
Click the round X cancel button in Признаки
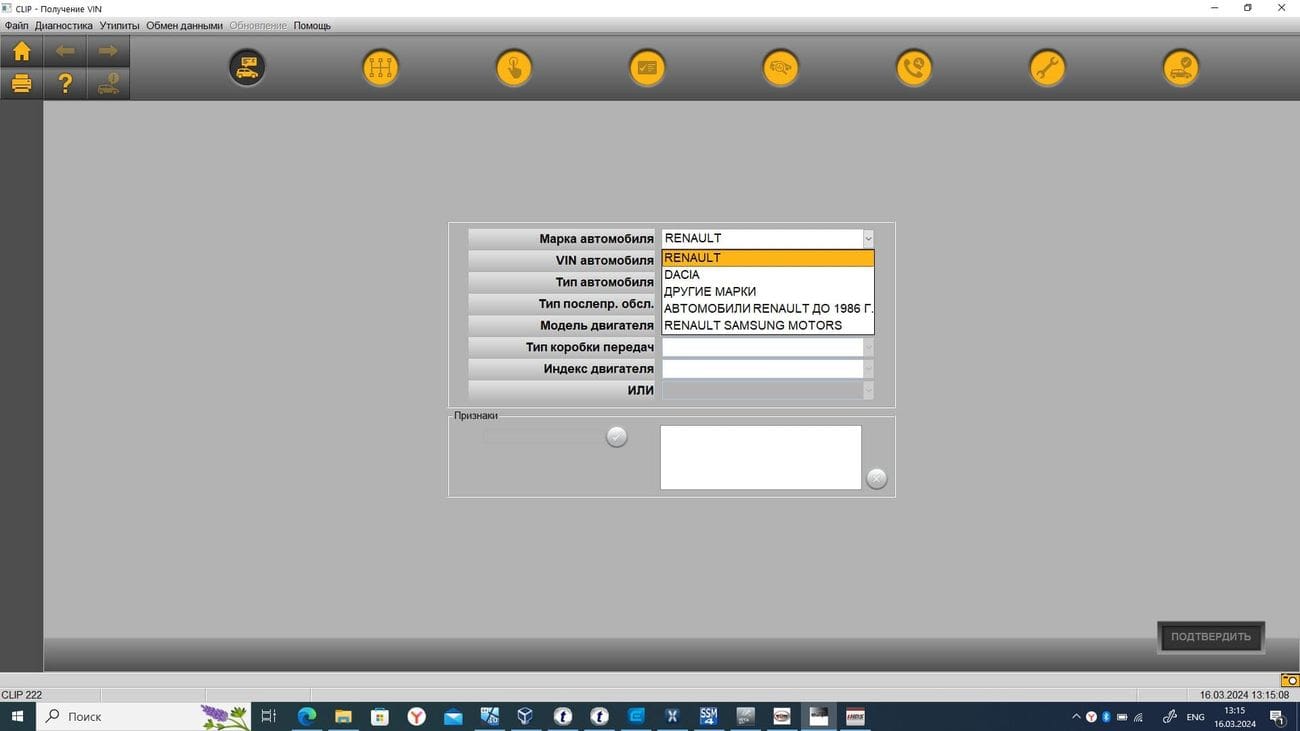(x=877, y=478)
